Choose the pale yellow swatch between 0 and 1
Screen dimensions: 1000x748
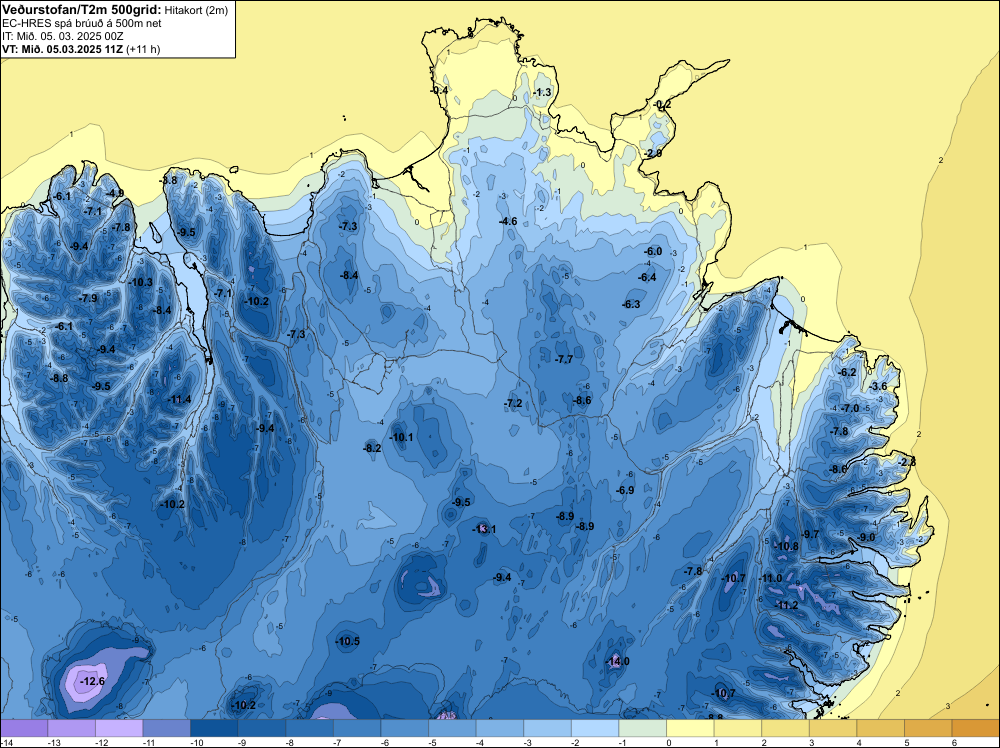point(690,728)
